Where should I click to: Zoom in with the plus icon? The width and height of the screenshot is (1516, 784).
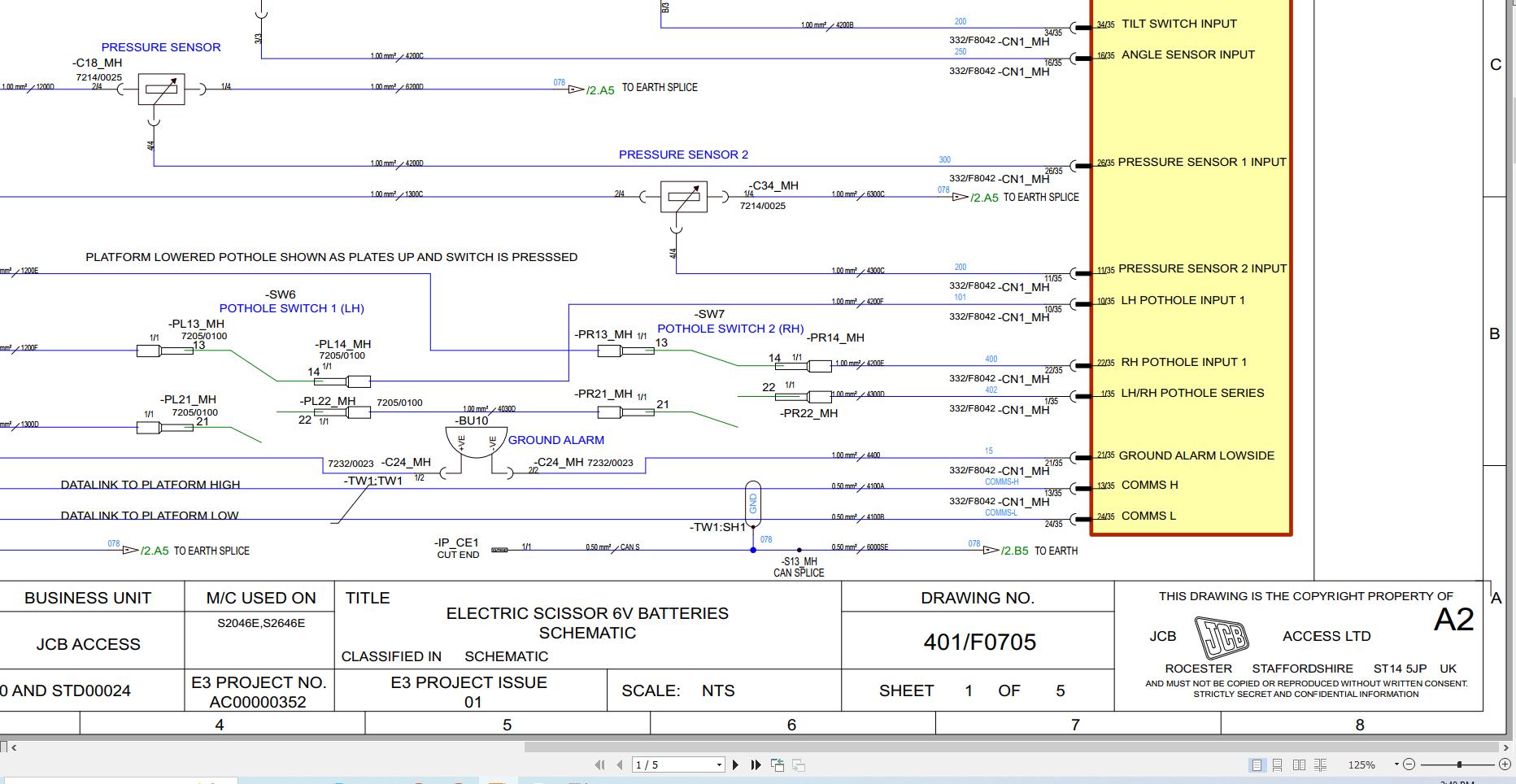[1505, 764]
